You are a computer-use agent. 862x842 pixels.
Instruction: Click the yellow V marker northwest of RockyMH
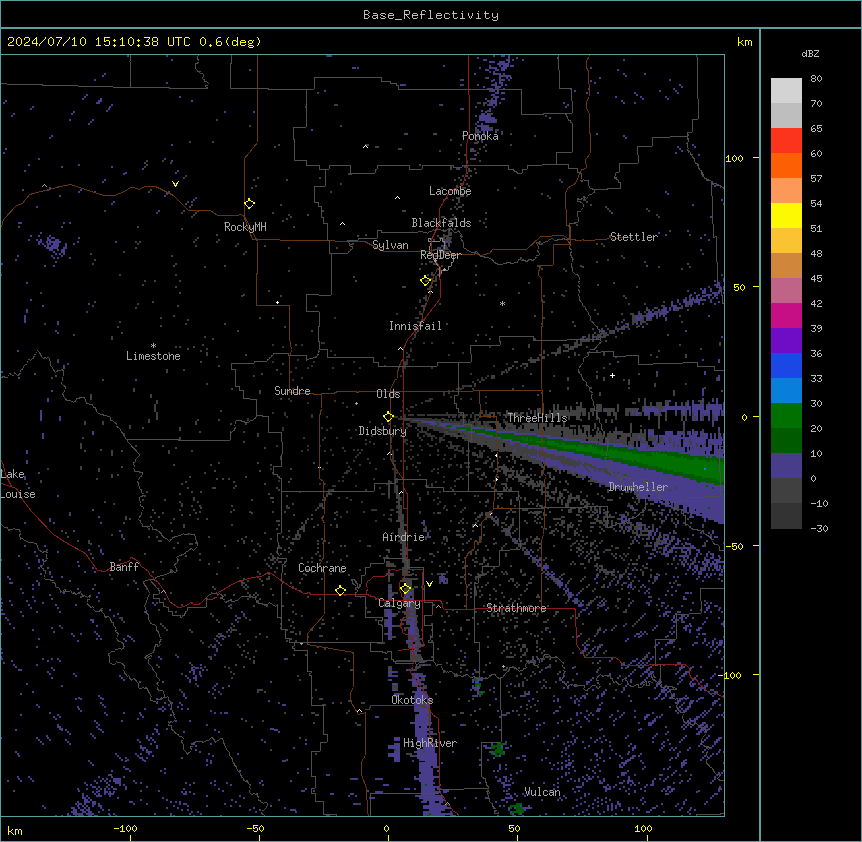[175, 184]
